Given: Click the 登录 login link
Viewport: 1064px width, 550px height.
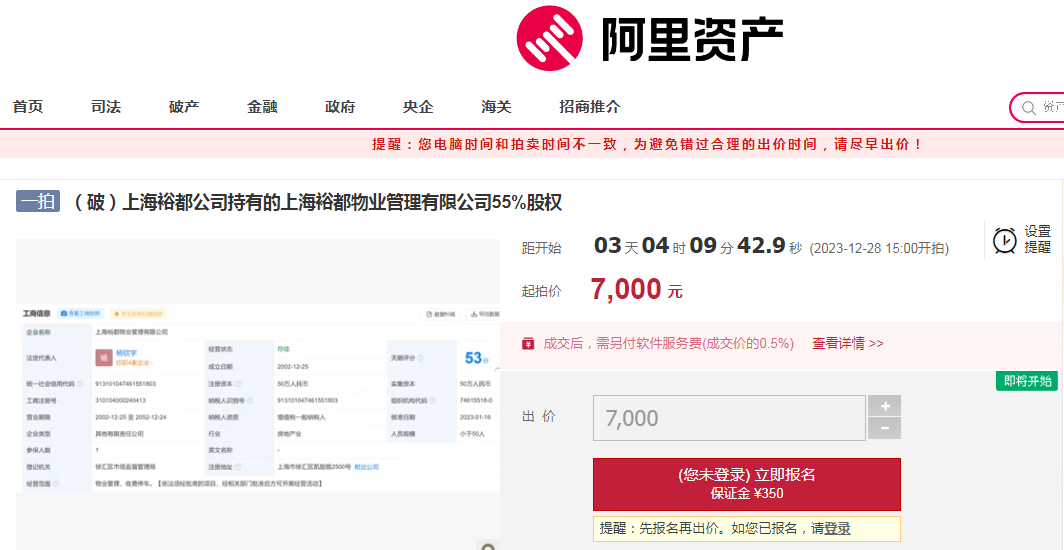Looking at the screenshot, I should [837, 528].
